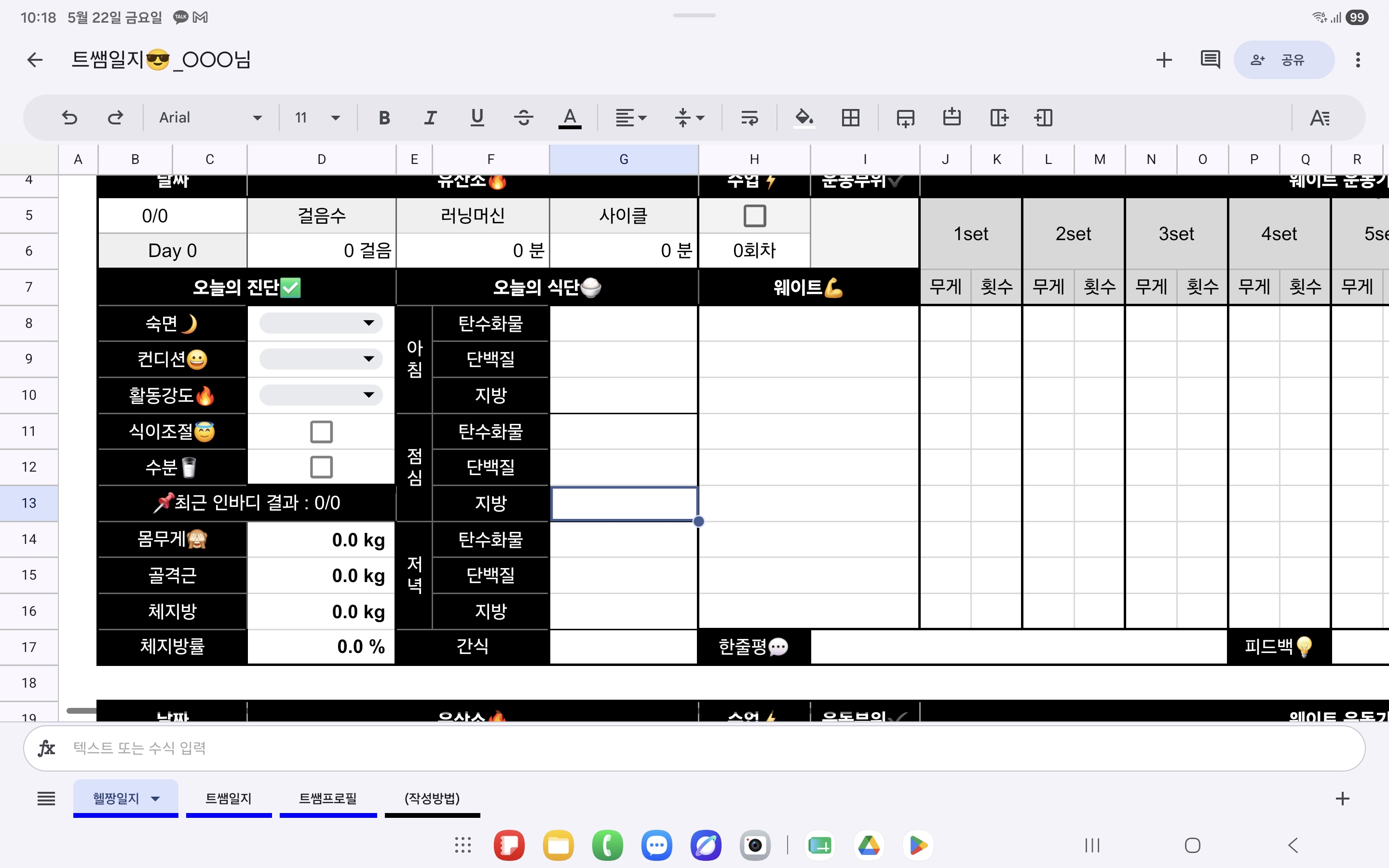Click the 공유 share button
Screen dimensions: 1389x868
pos(1283,60)
